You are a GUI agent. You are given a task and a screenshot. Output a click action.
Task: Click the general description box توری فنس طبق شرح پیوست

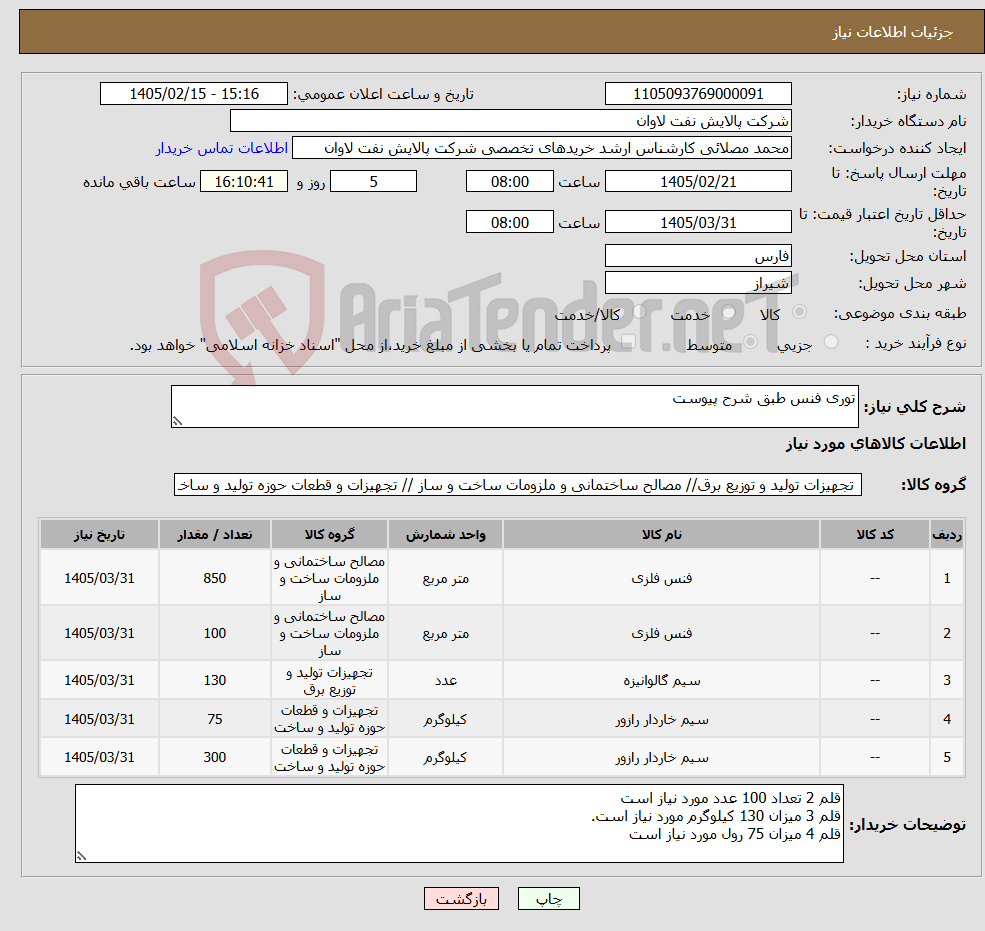(514, 406)
